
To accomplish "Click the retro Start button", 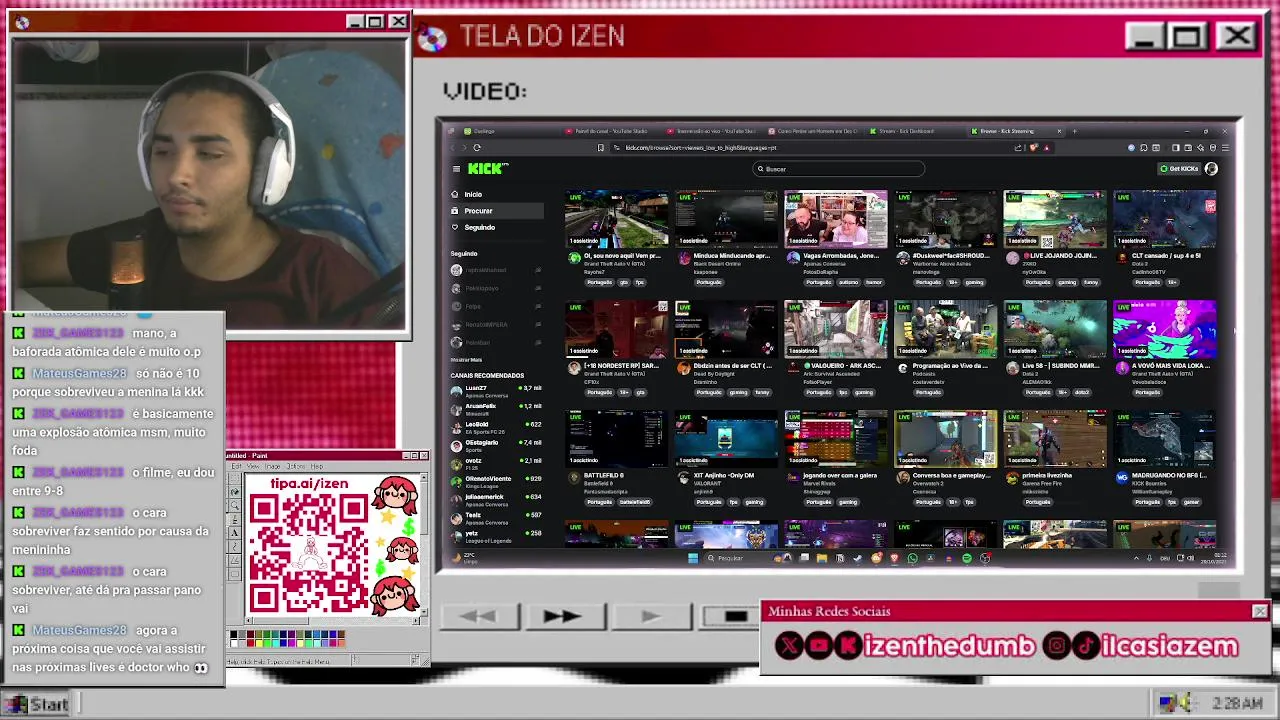I will point(37,704).
